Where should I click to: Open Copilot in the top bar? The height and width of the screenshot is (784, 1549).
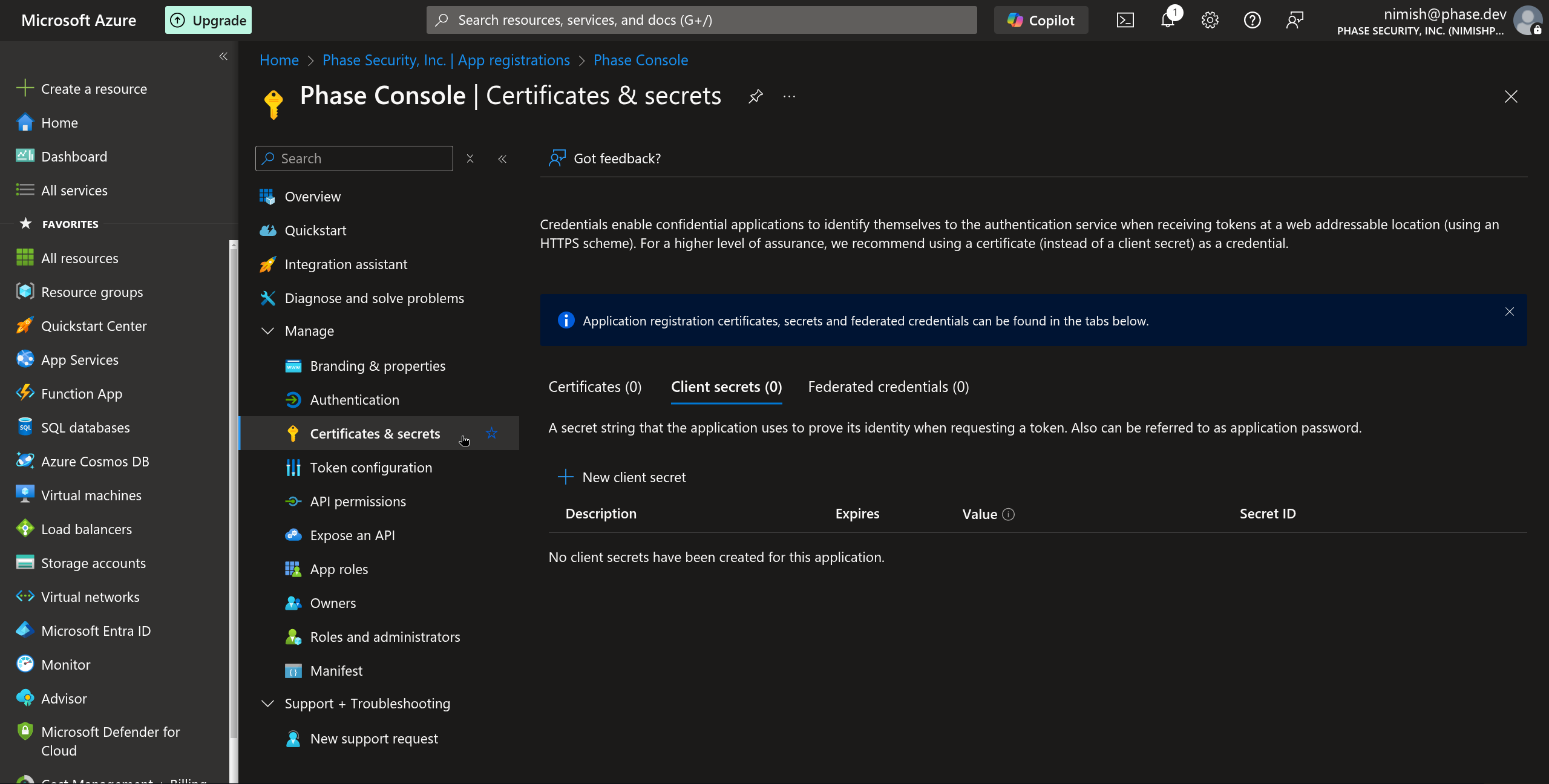(x=1040, y=19)
